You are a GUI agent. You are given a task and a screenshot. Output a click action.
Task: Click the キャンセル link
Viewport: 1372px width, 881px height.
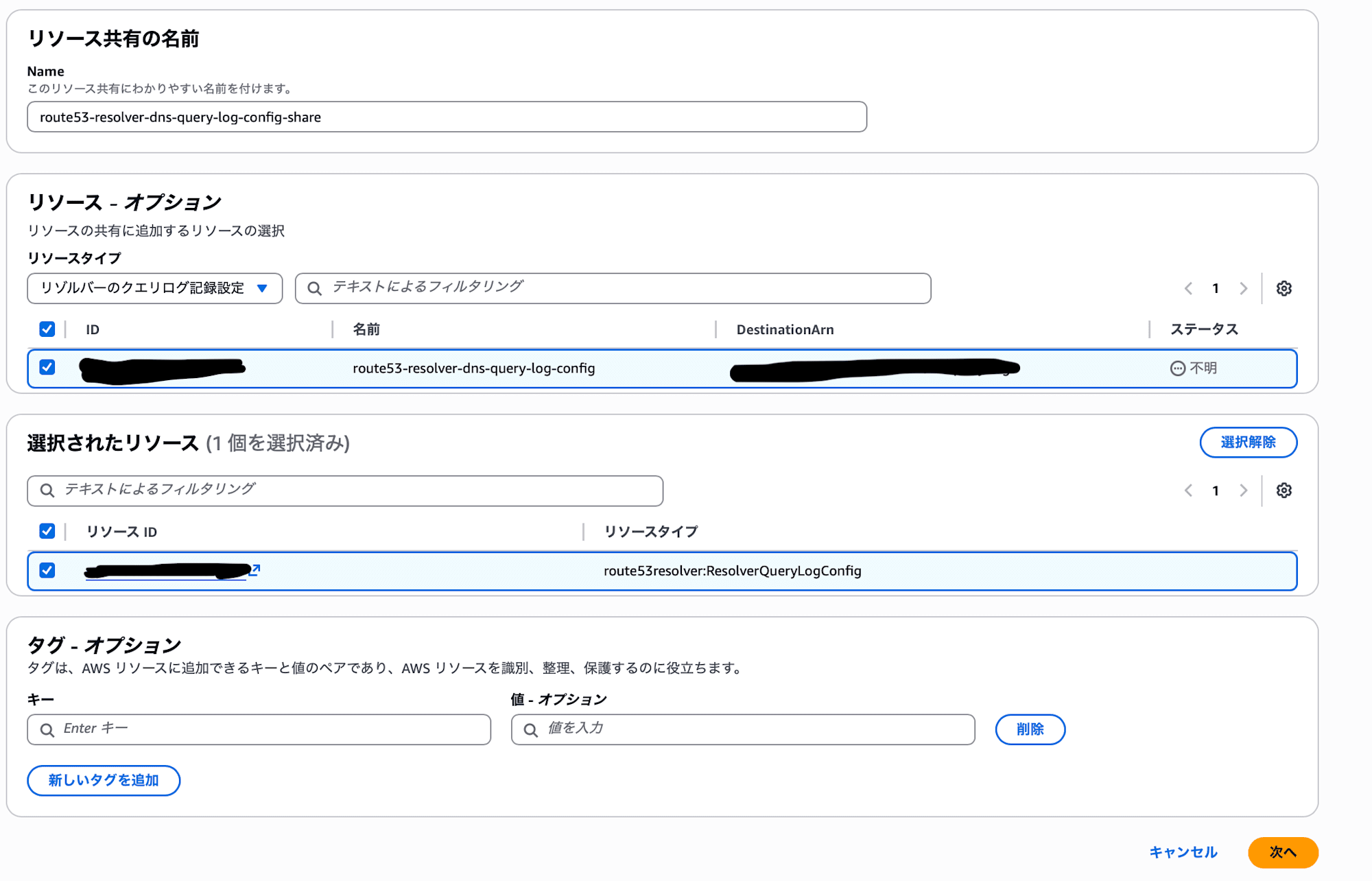tap(1183, 852)
